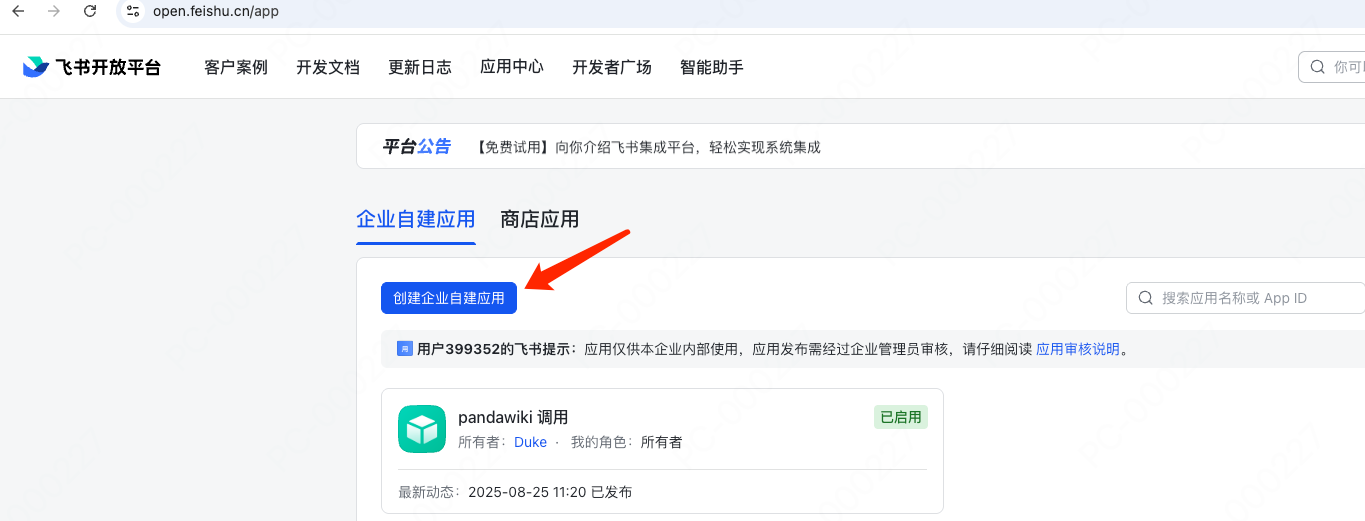Click the owner name Duke link
Image resolution: width=1365 pixels, height=521 pixels.
tap(530, 442)
